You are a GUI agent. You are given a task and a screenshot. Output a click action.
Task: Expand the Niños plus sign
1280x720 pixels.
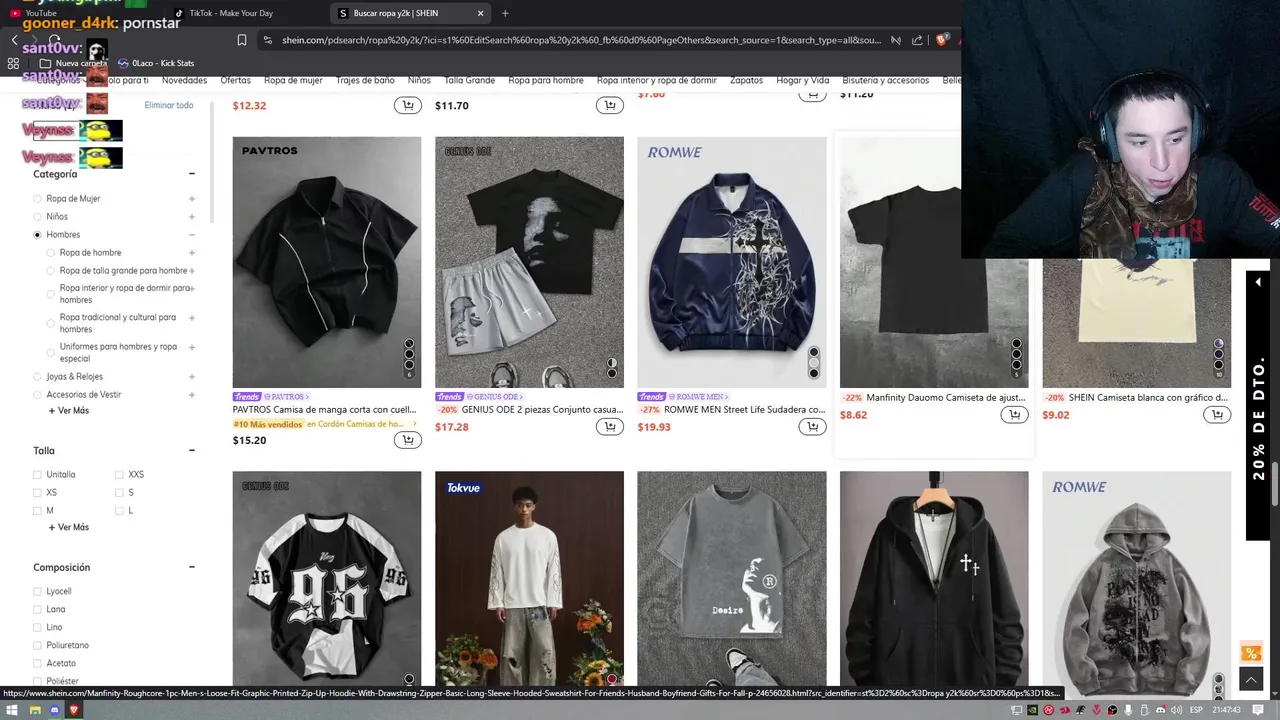pyautogui.click(x=191, y=217)
